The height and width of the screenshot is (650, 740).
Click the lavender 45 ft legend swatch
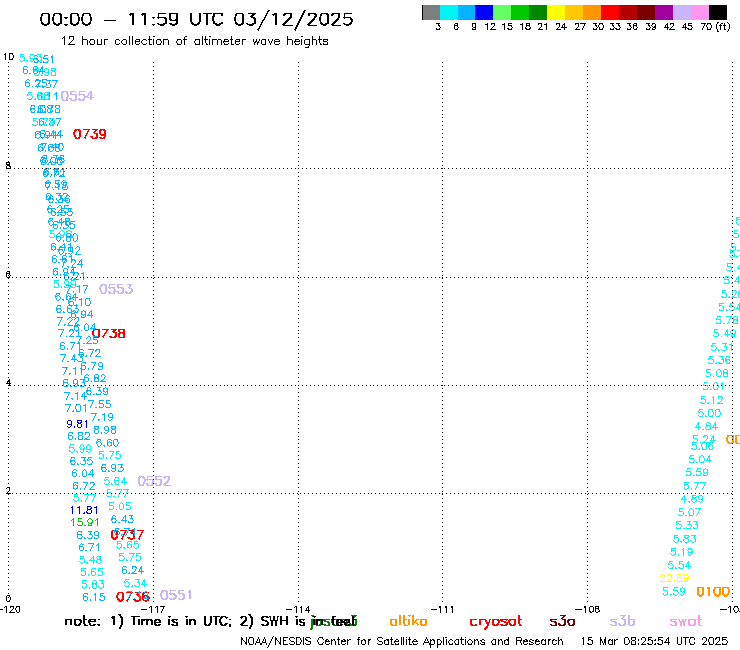pyautogui.click(x=681, y=12)
